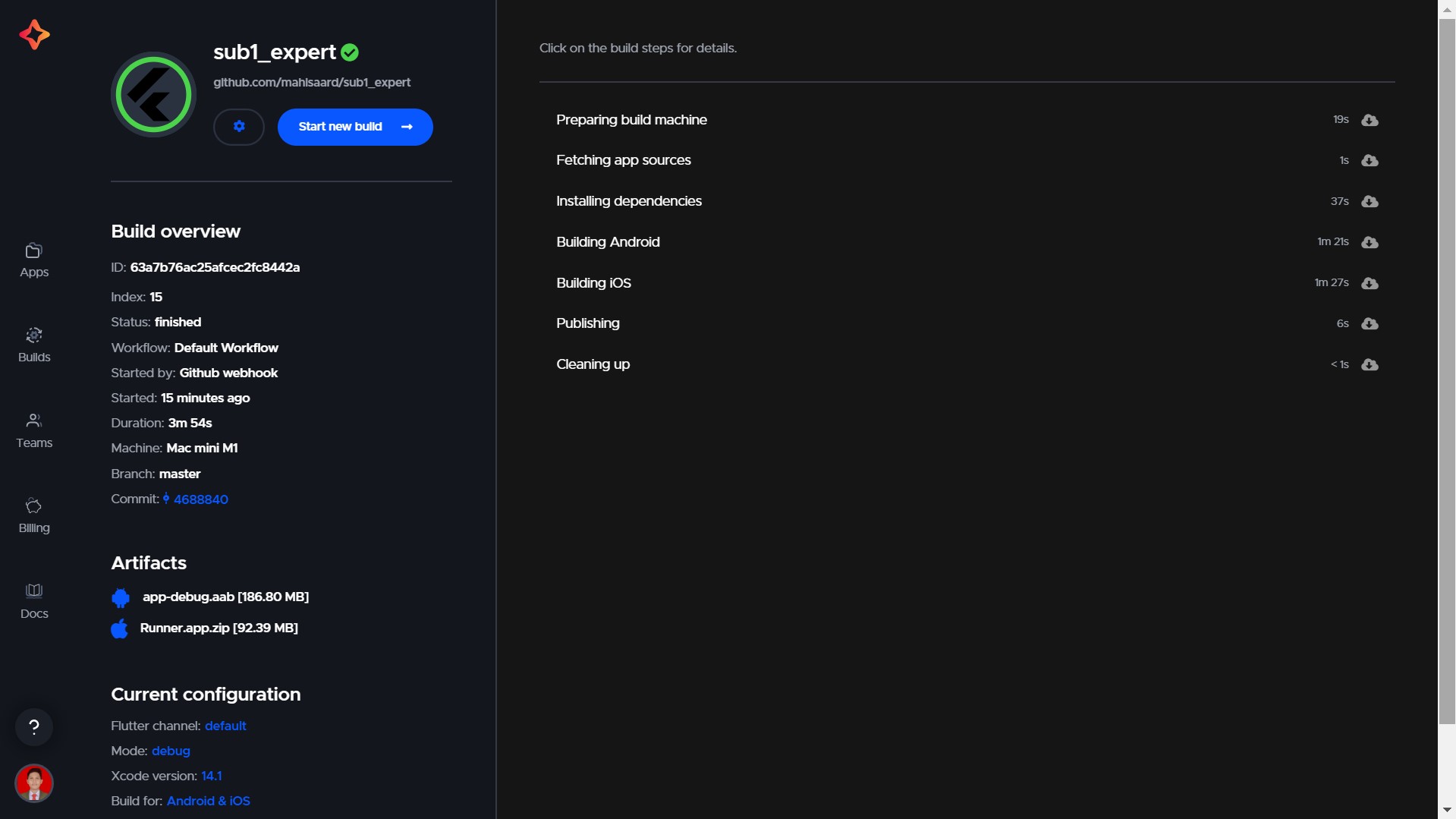
Task: Open the Billing section in sidebar
Action: [x=33, y=515]
